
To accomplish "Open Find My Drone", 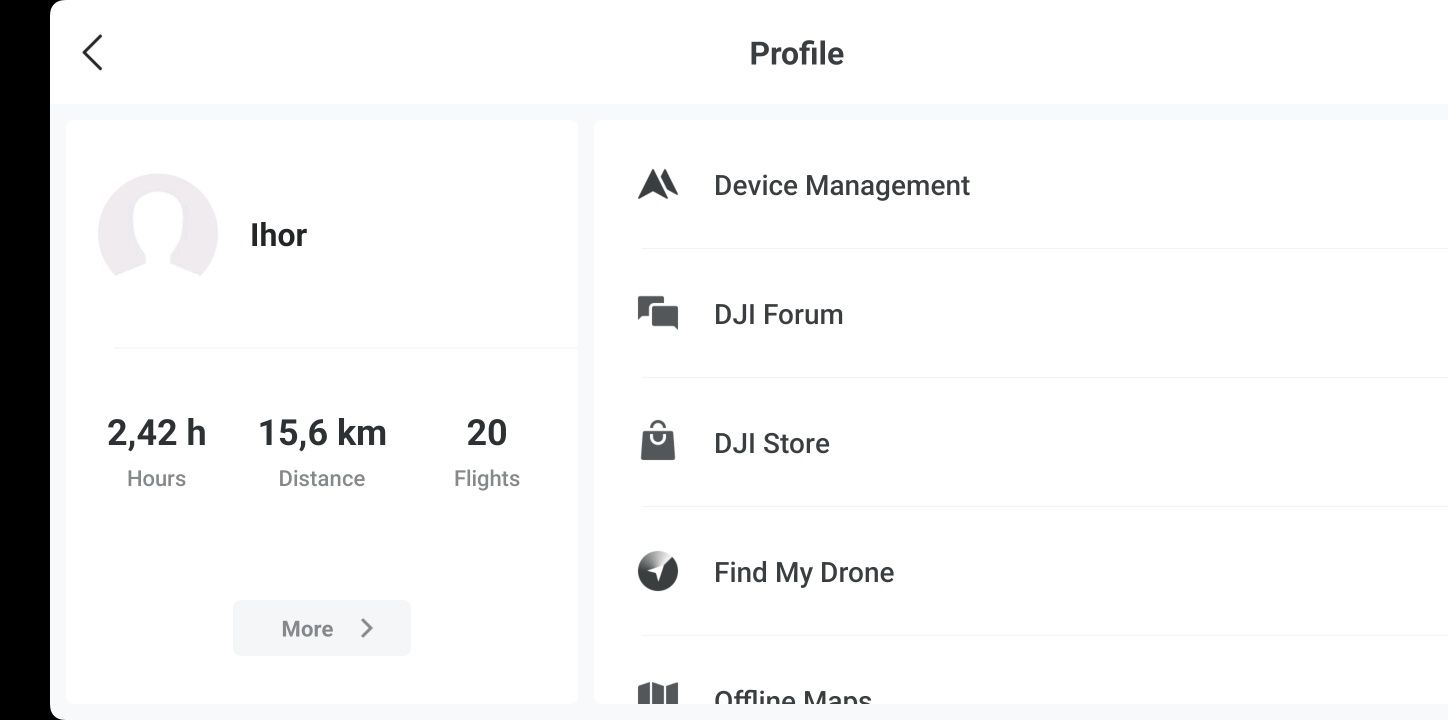I will click(x=1021, y=572).
